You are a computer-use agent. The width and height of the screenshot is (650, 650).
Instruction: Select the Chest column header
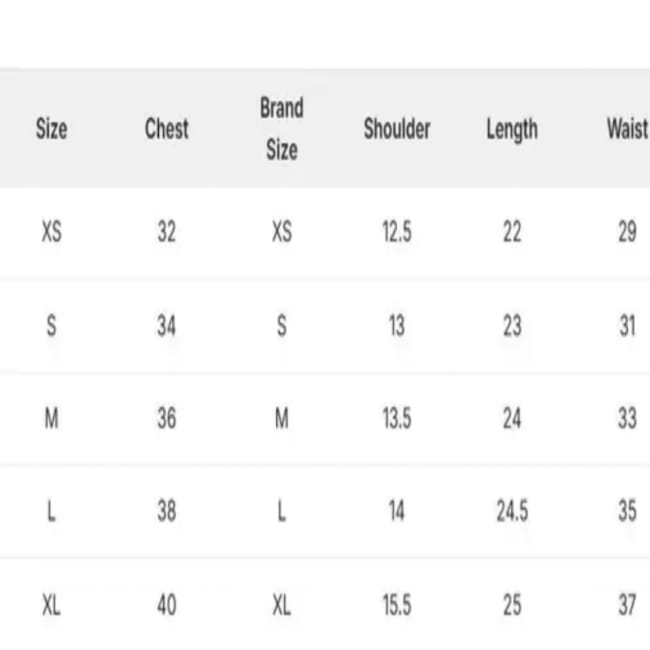pyautogui.click(x=166, y=129)
